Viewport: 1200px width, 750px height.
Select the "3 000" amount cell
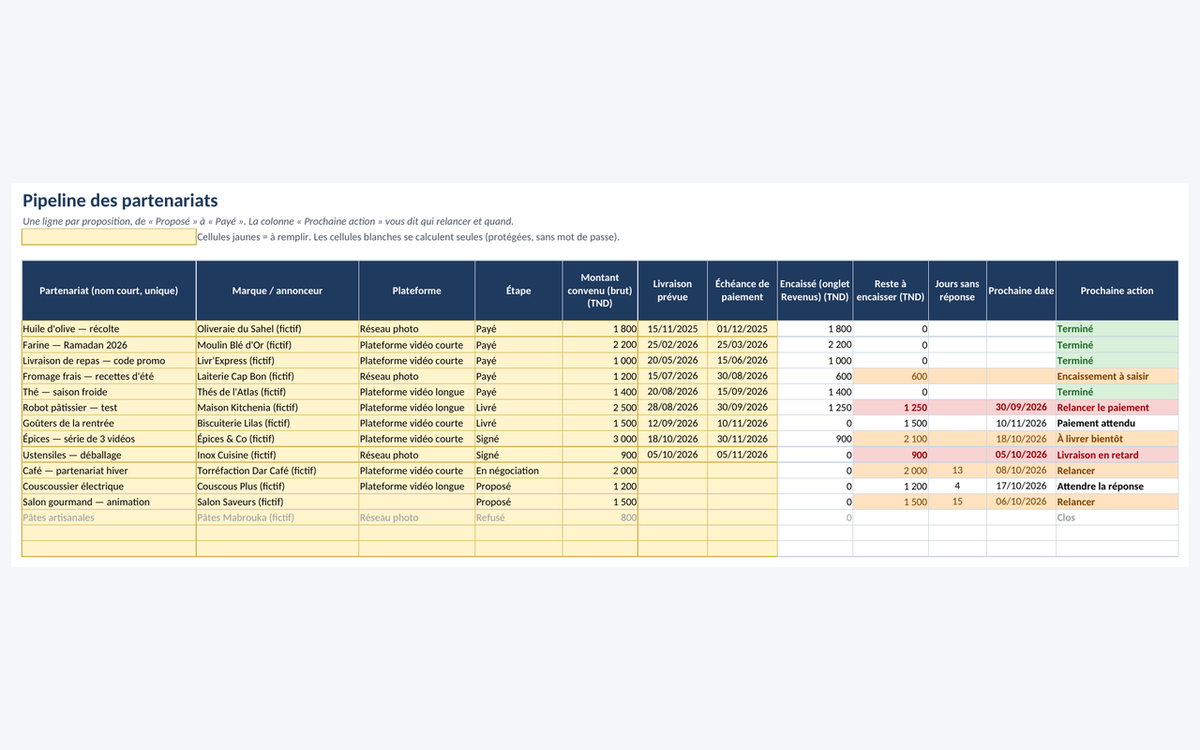click(600, 439)
